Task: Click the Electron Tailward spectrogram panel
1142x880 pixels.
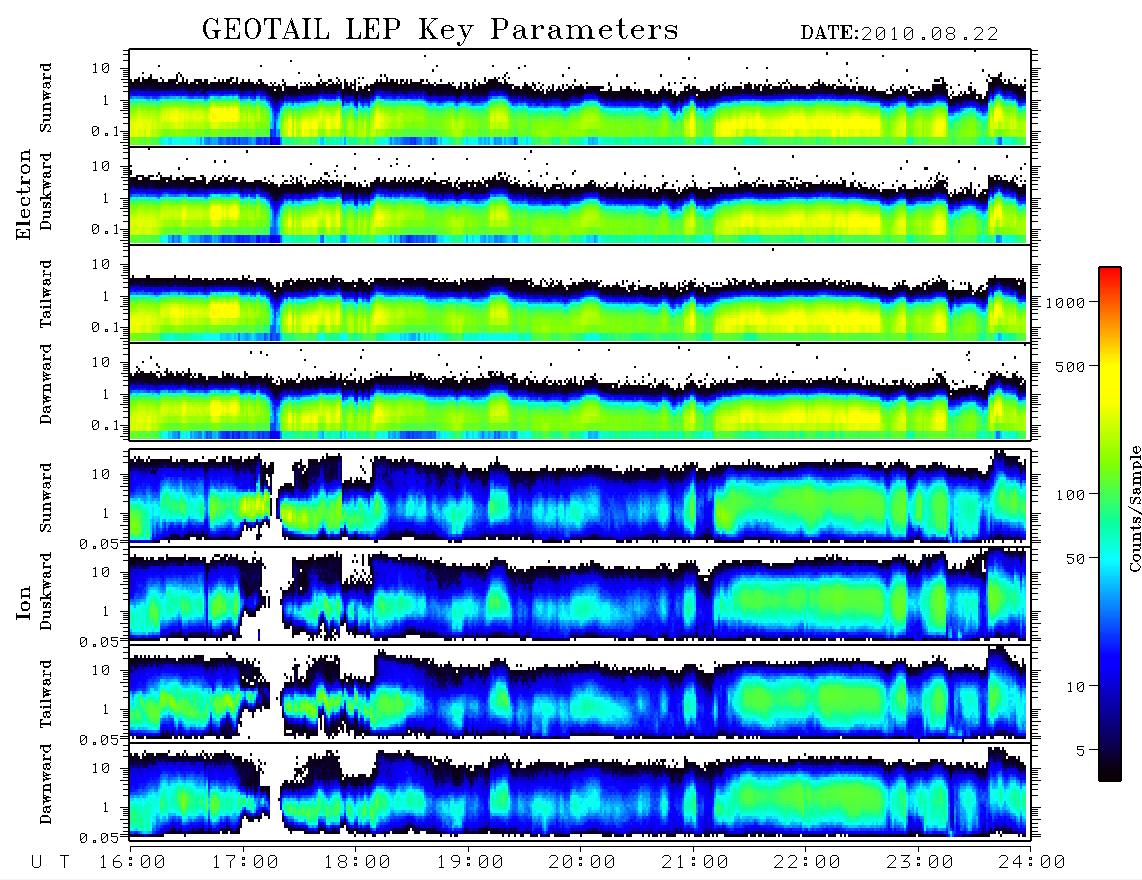Action: pyautogui.click(x=580, y=294)
